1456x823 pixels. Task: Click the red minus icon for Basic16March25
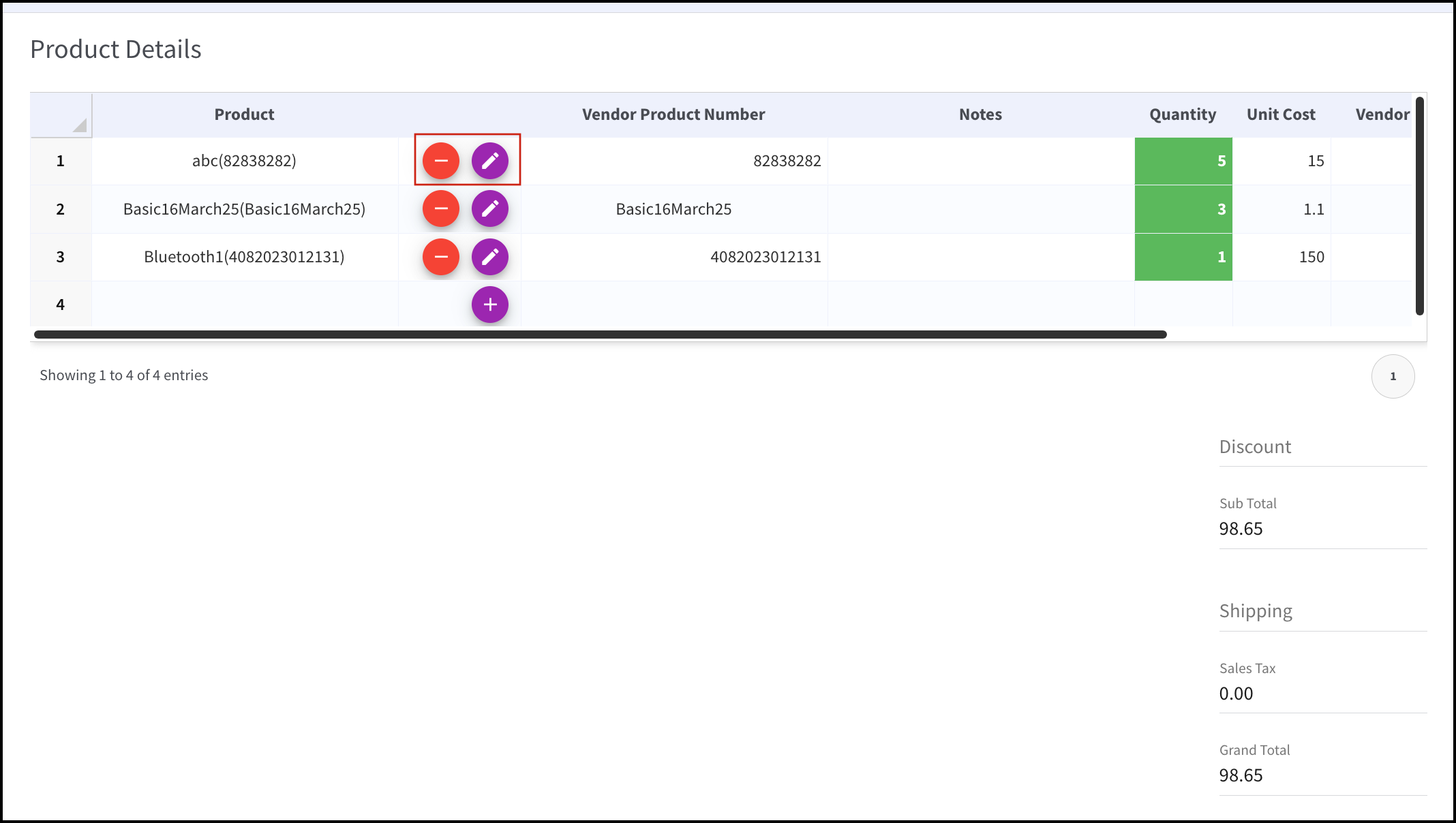click(x=441, y=208)
